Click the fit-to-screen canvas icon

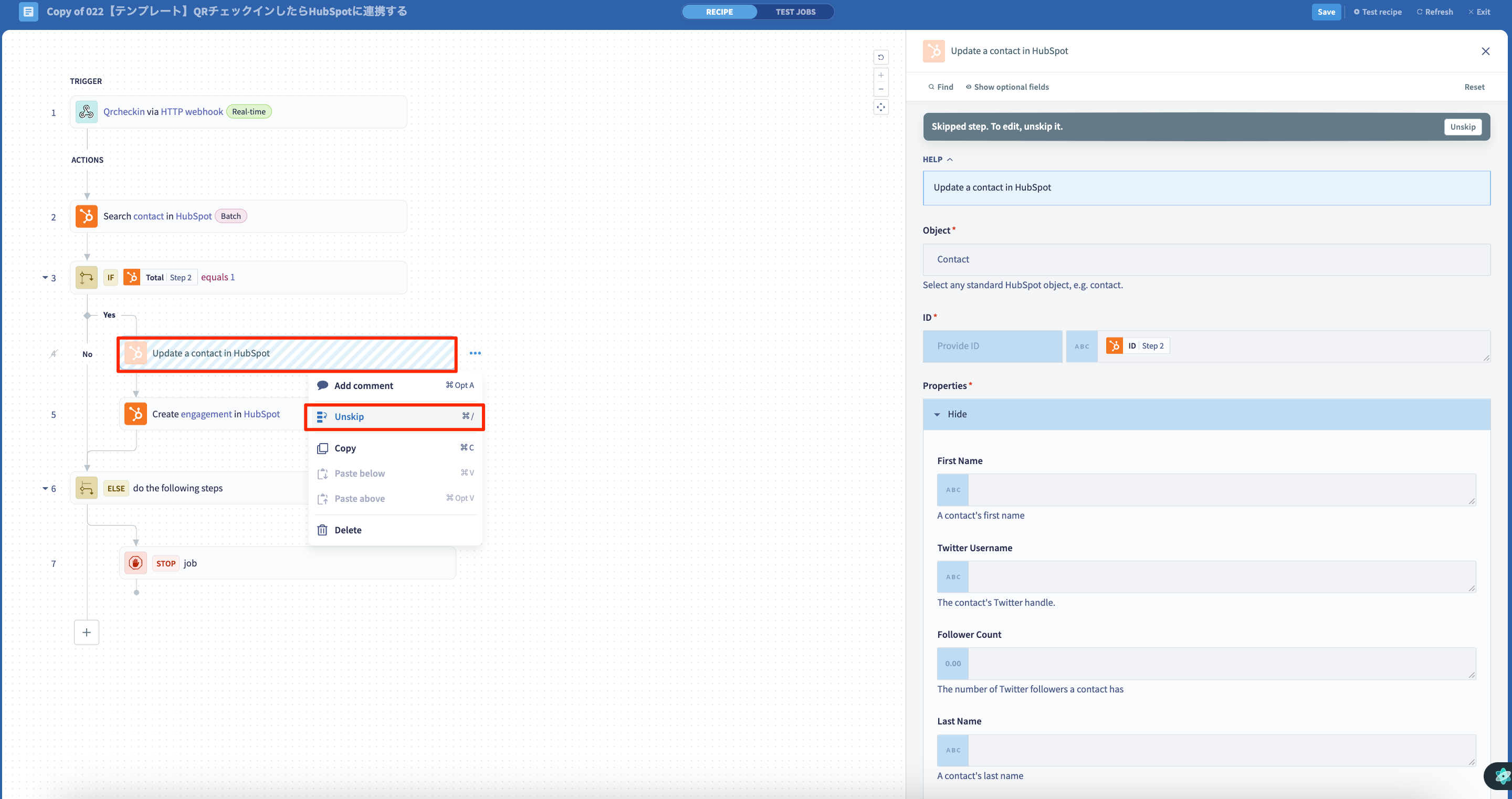tap(880, 107)
